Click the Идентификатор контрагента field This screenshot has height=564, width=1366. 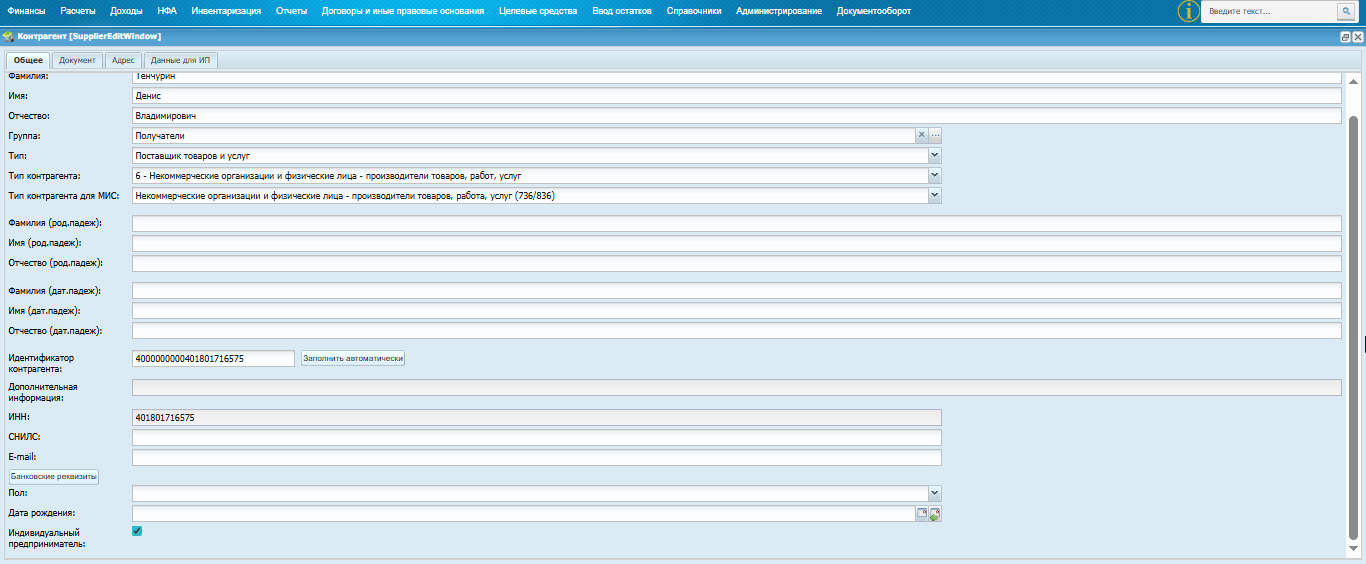(213, 358)
